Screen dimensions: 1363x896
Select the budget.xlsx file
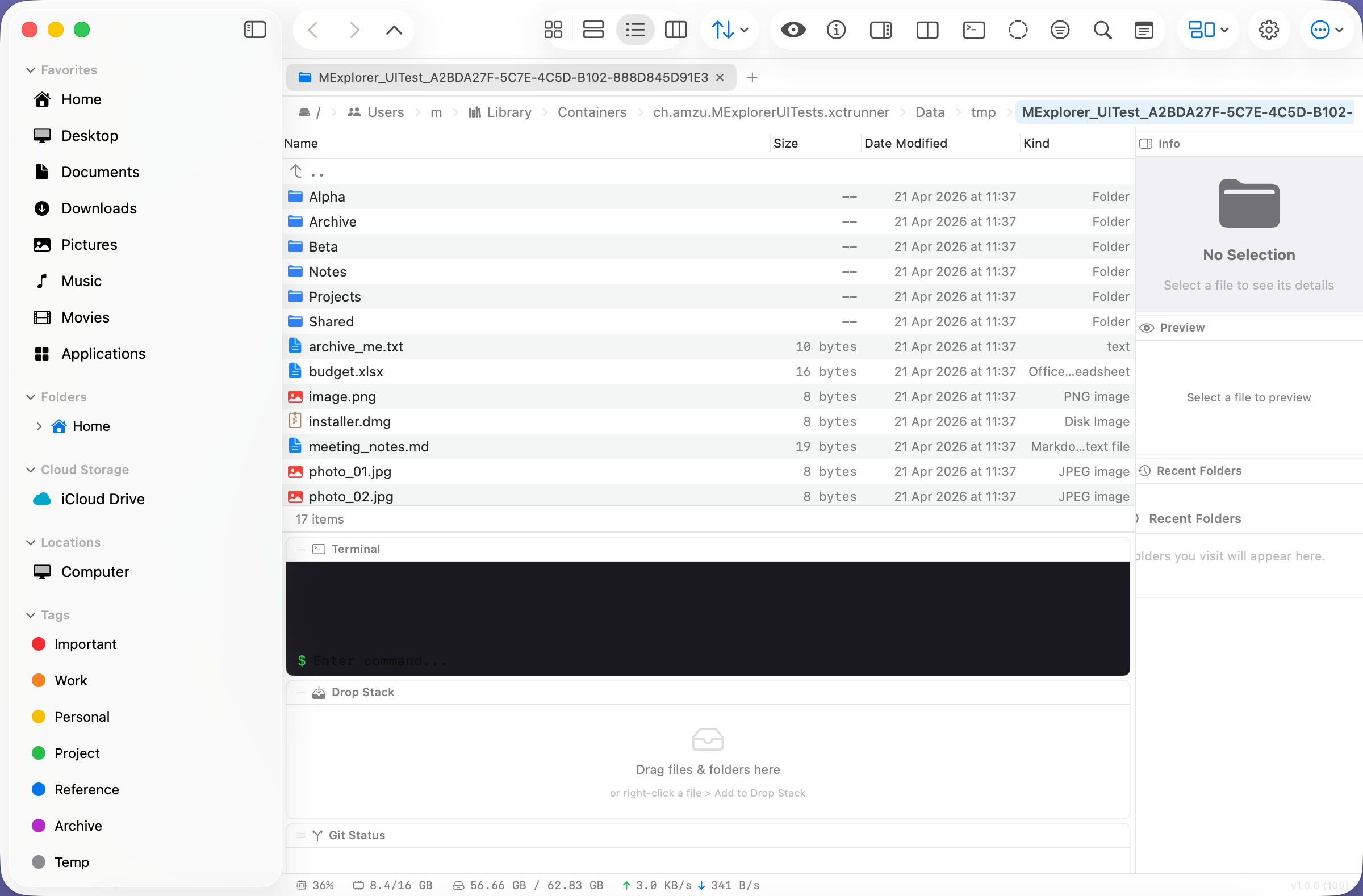(x=708, y=371)
